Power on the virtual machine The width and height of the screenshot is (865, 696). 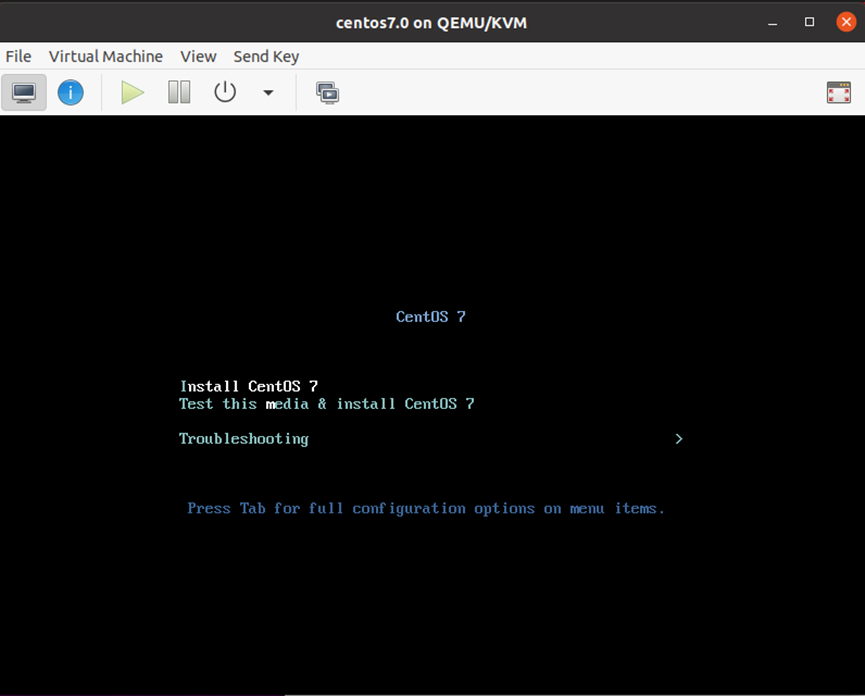pos(132,93)
